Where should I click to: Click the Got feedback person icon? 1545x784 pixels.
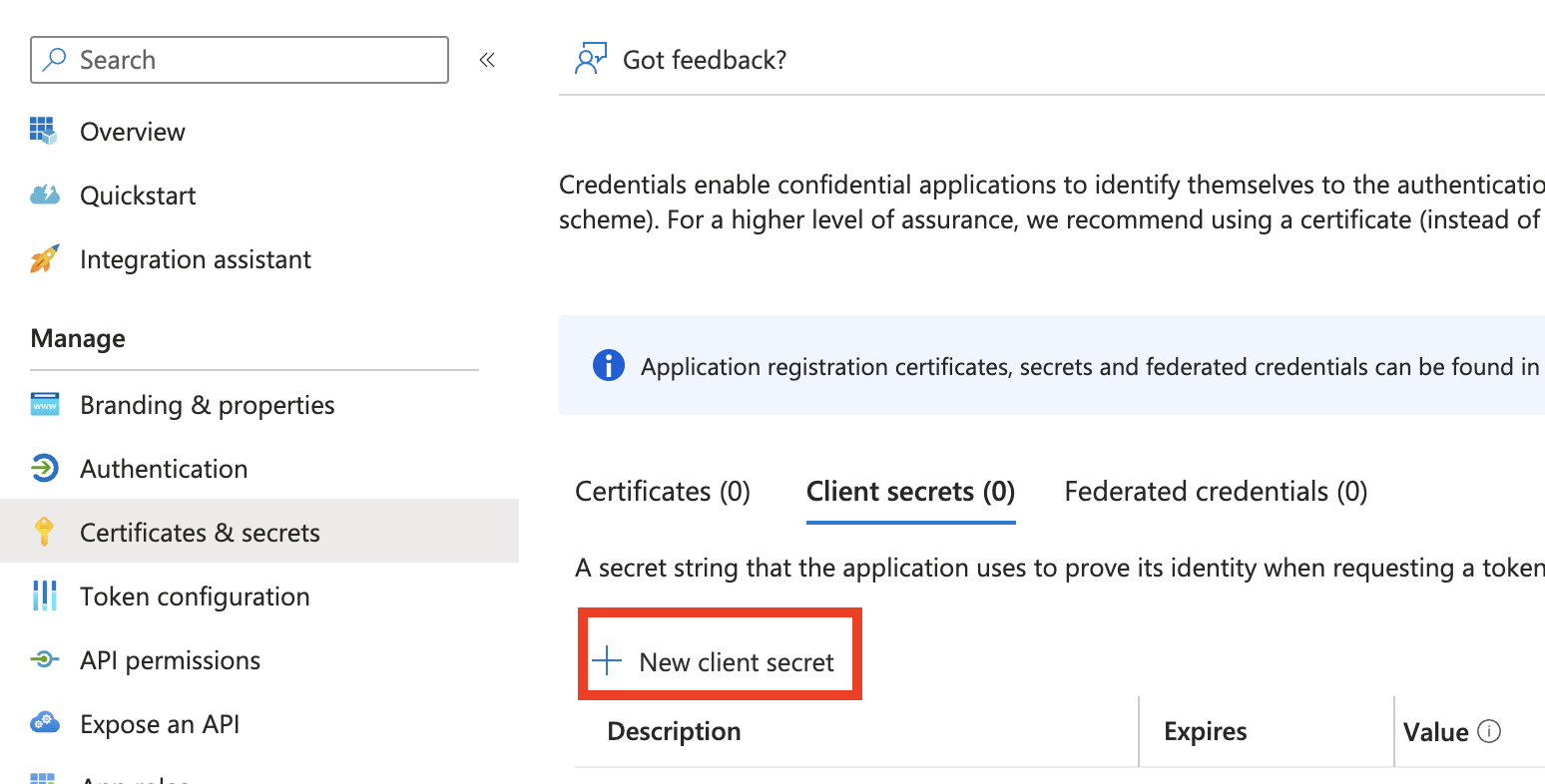click(590, 59)
